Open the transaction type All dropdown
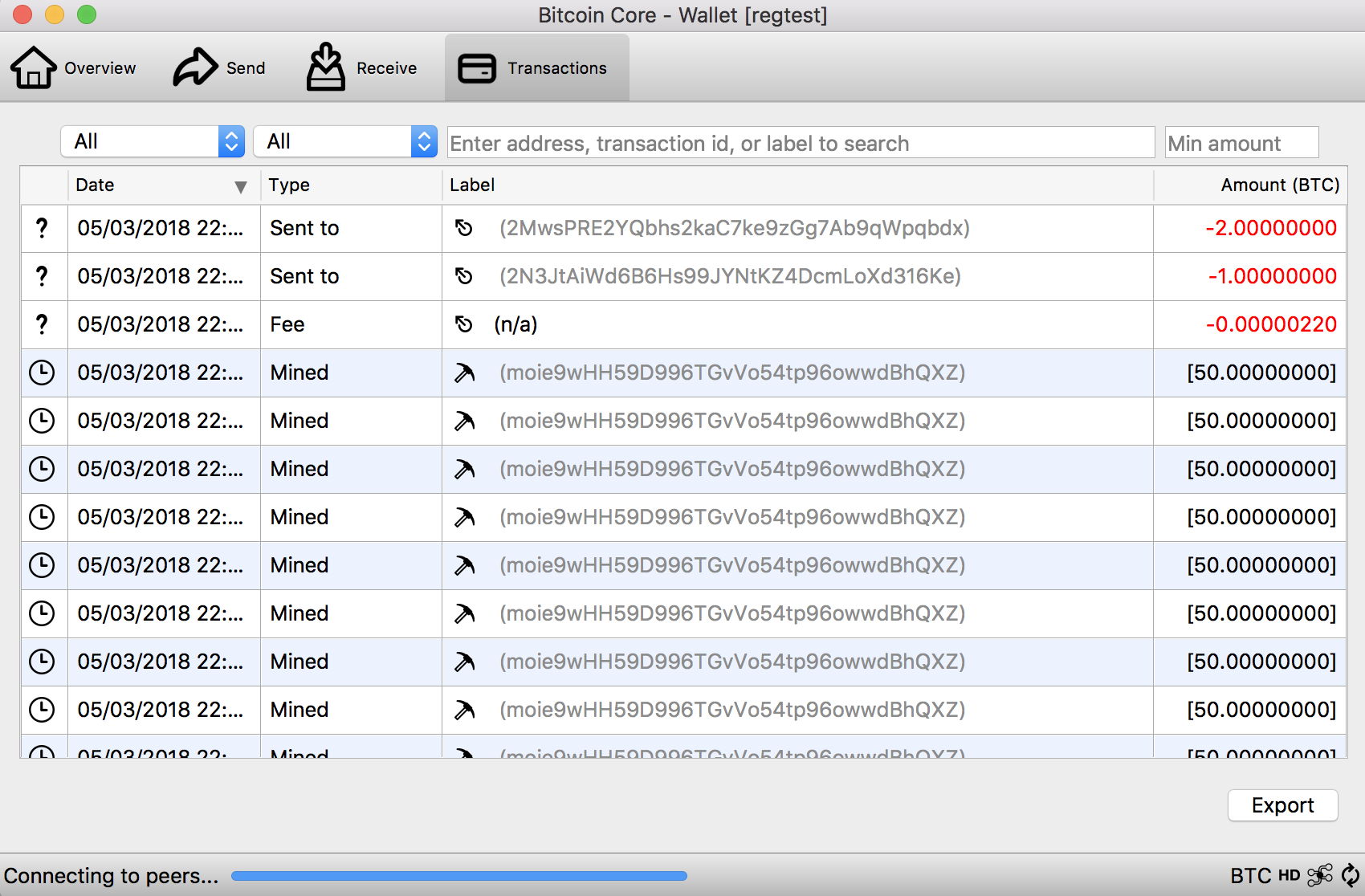This screenshot has width=1365, height=896. [x=345, y=142]
